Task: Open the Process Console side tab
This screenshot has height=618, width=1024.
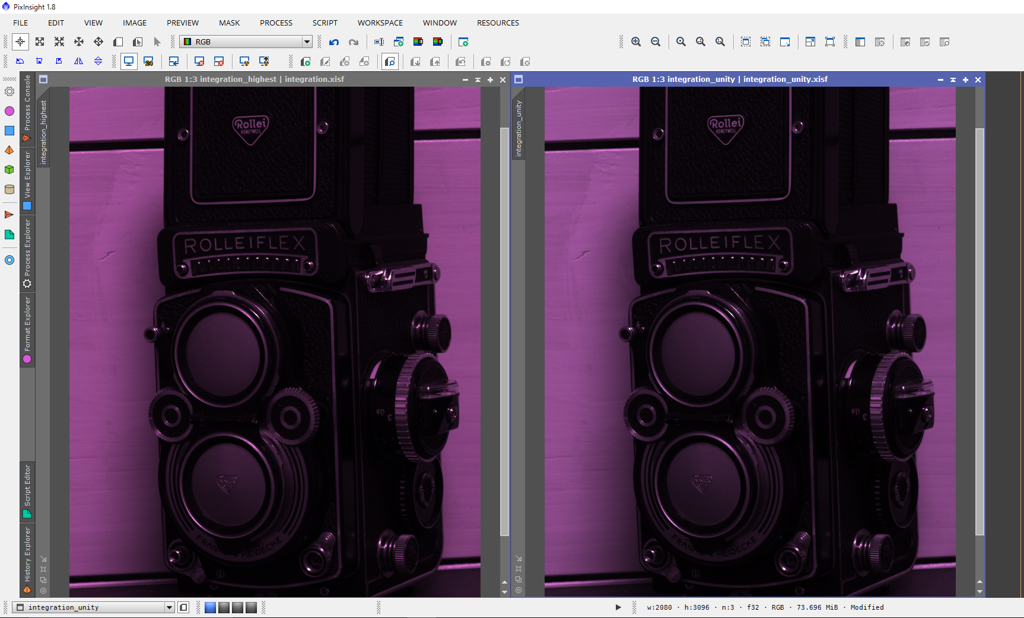Action: [x=27, y=108]
